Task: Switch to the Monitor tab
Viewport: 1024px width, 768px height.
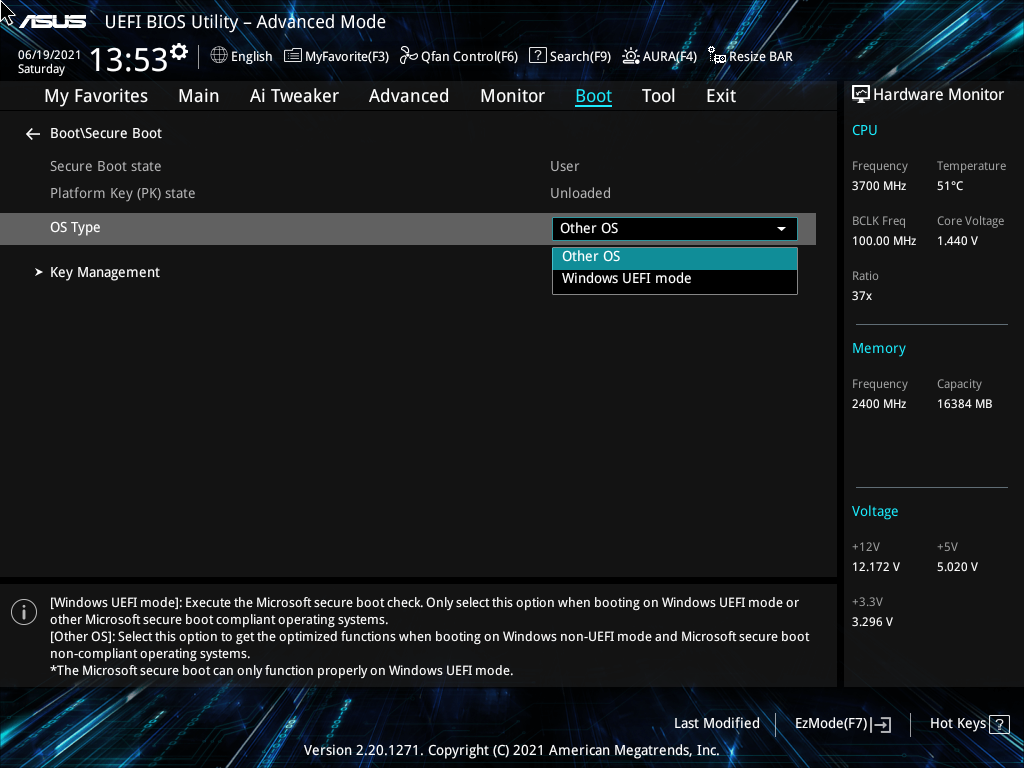Action: [x=512, y=95]
